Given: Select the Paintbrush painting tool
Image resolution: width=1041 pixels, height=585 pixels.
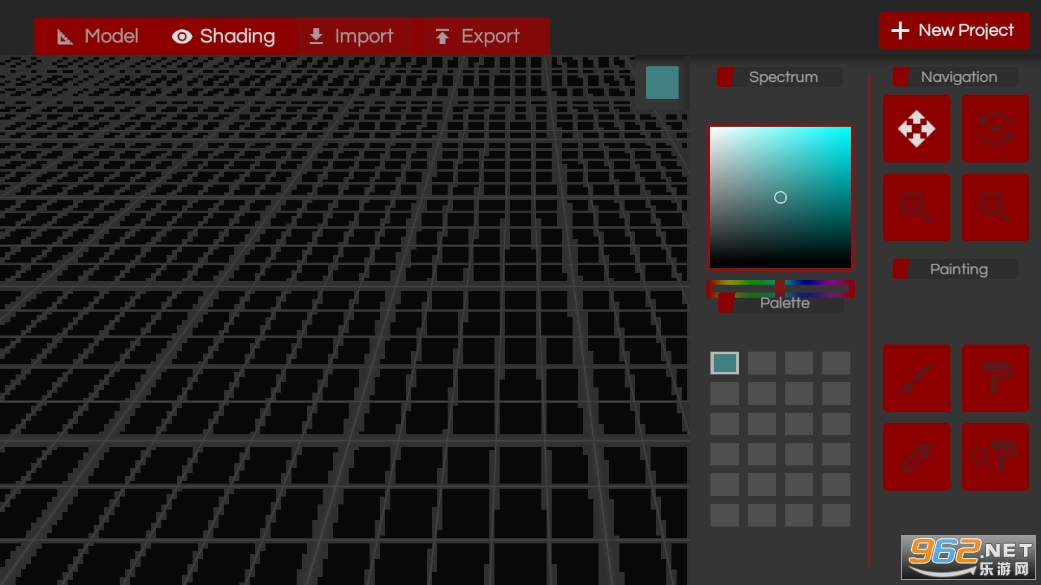Looking at the screenshot, I should click(916, 378).
